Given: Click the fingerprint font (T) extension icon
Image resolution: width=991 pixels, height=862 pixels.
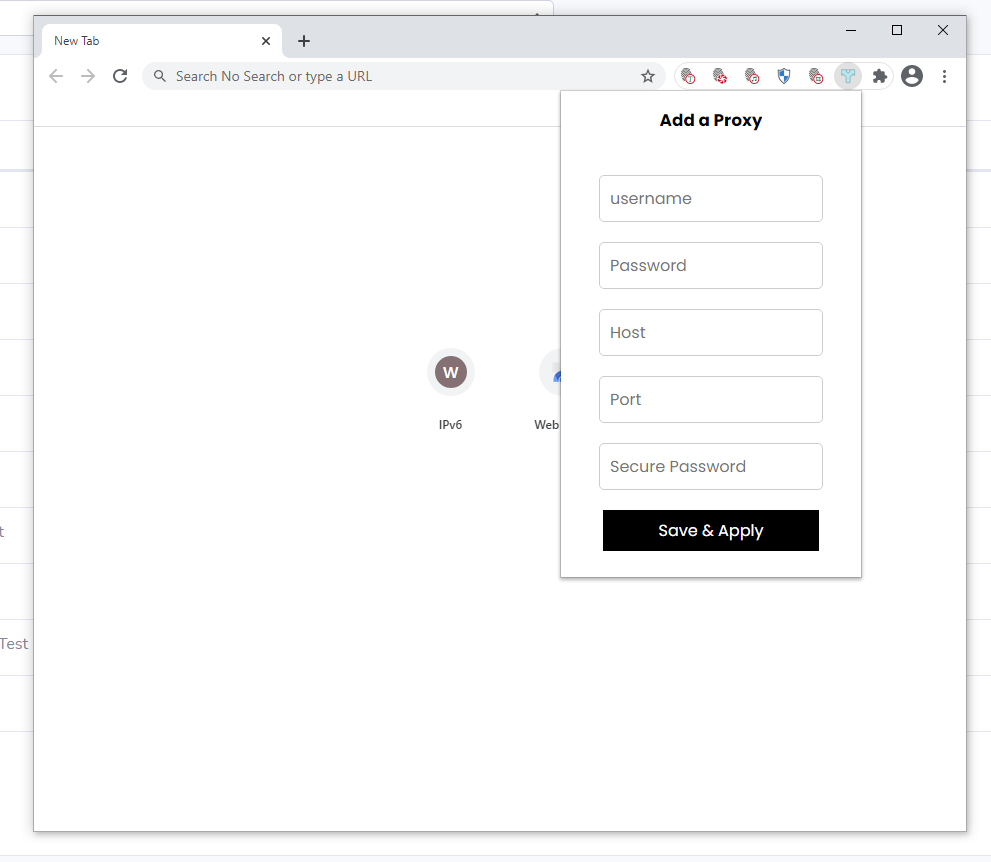Looking at the screenshot, I should tap(688, 76).
